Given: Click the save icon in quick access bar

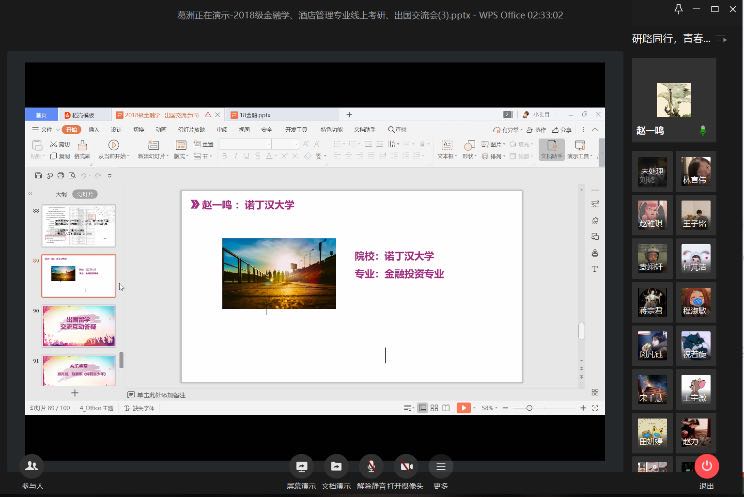Looking at the screenshot, I should coord(38,175).
